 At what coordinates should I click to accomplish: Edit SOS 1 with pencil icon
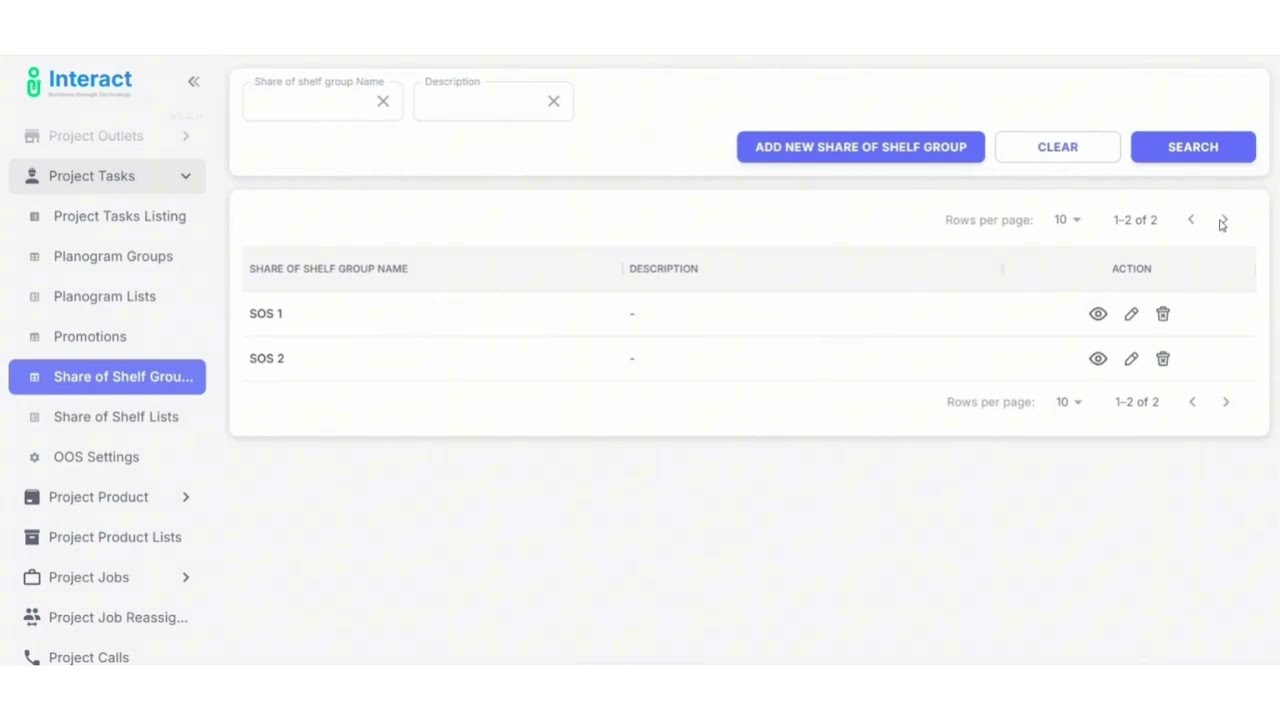(1131, 314)
